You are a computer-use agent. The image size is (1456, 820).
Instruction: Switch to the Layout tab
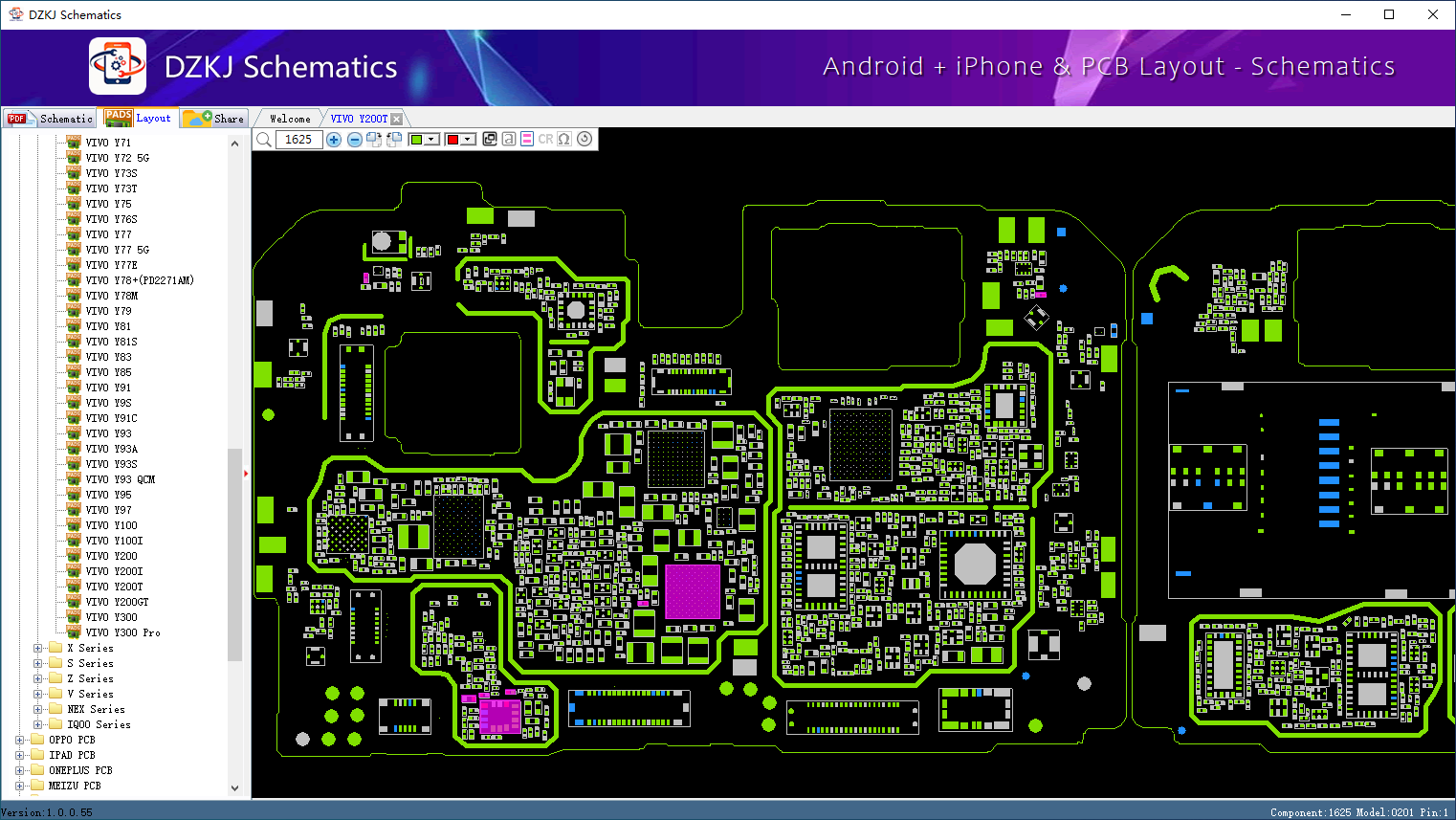pos(140,118)
